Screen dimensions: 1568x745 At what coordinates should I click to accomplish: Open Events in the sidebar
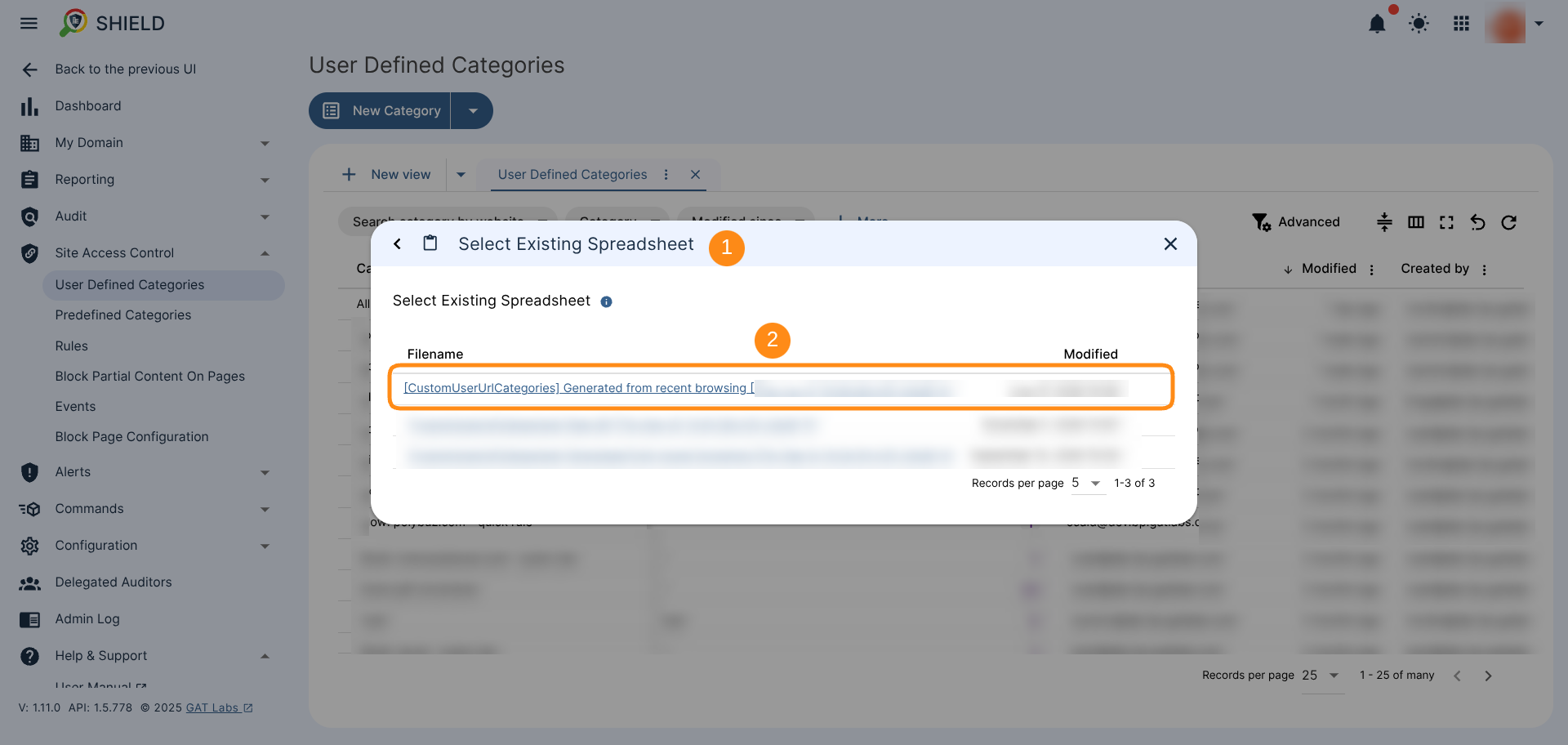(75, 407)
